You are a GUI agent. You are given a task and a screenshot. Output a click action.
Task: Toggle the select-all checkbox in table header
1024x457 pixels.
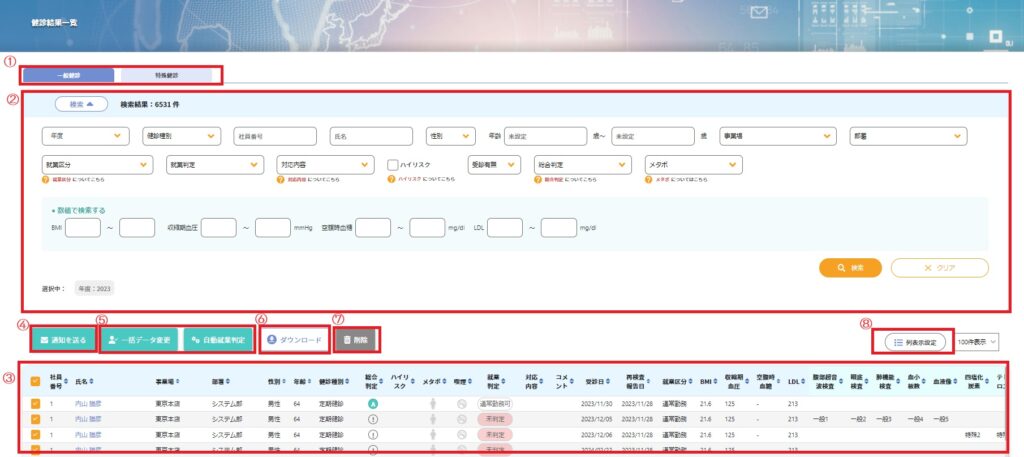point(36,381)
